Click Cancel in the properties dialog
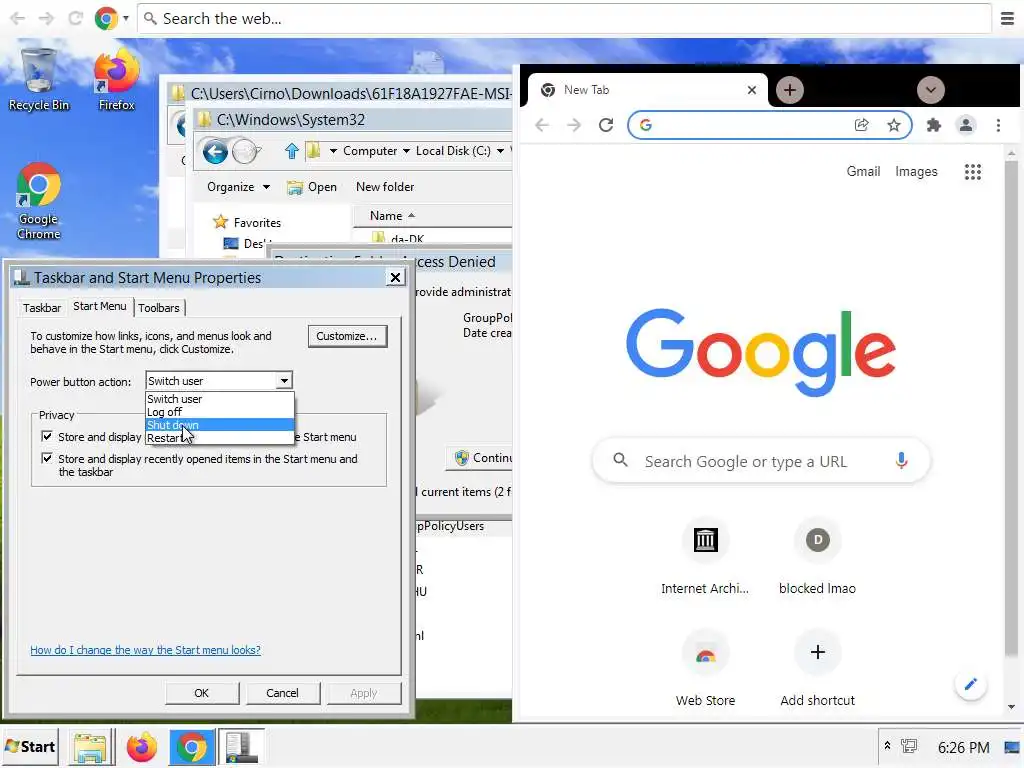1024x768 pixels. [x=282, y=693]
